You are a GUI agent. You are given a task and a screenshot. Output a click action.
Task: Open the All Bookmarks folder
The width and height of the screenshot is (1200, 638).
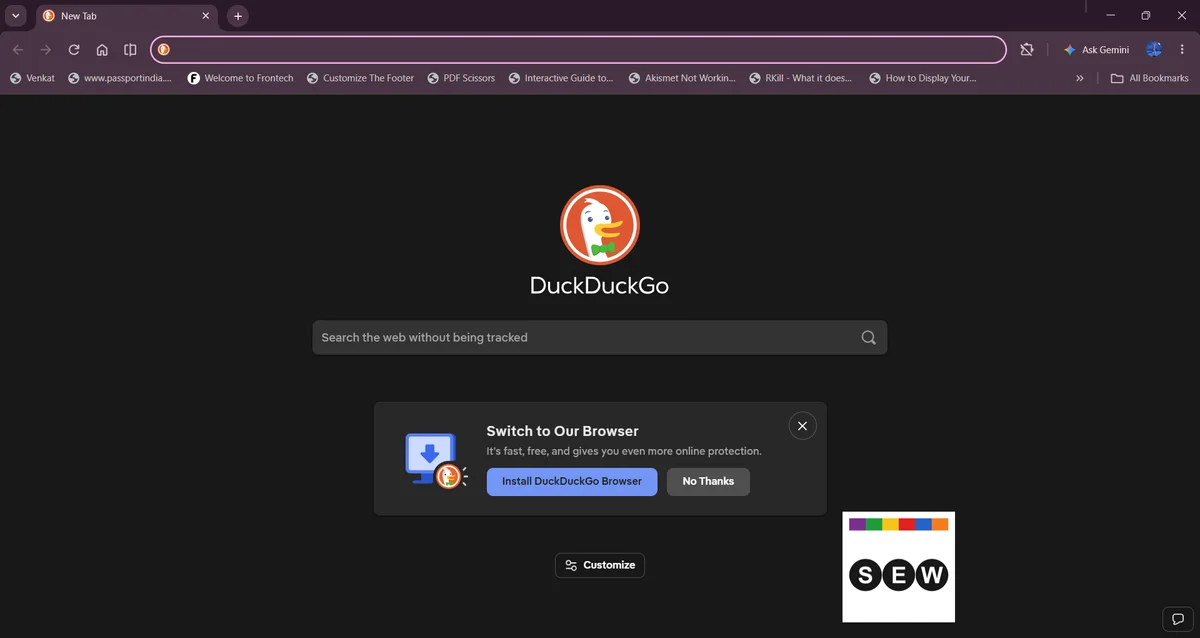(1150, 78)
